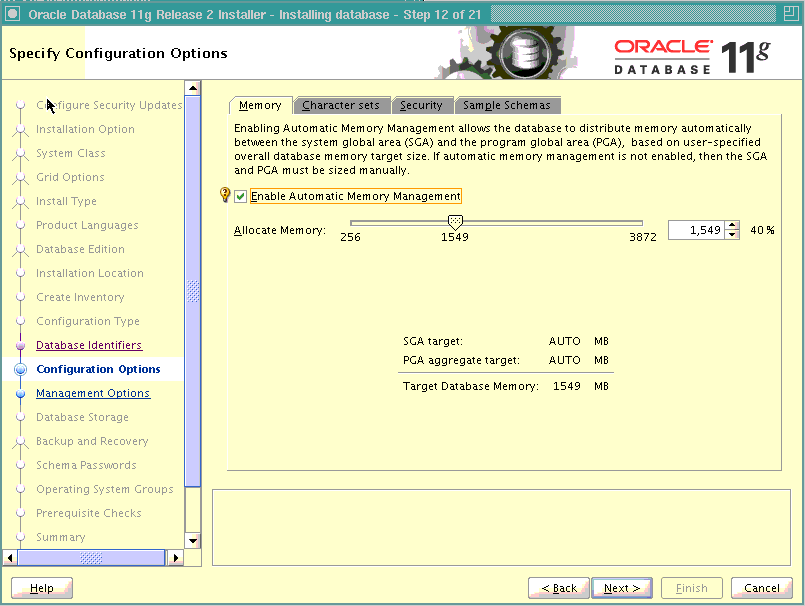Click the Allocate Memory slider handle

(x=455, y=221)
